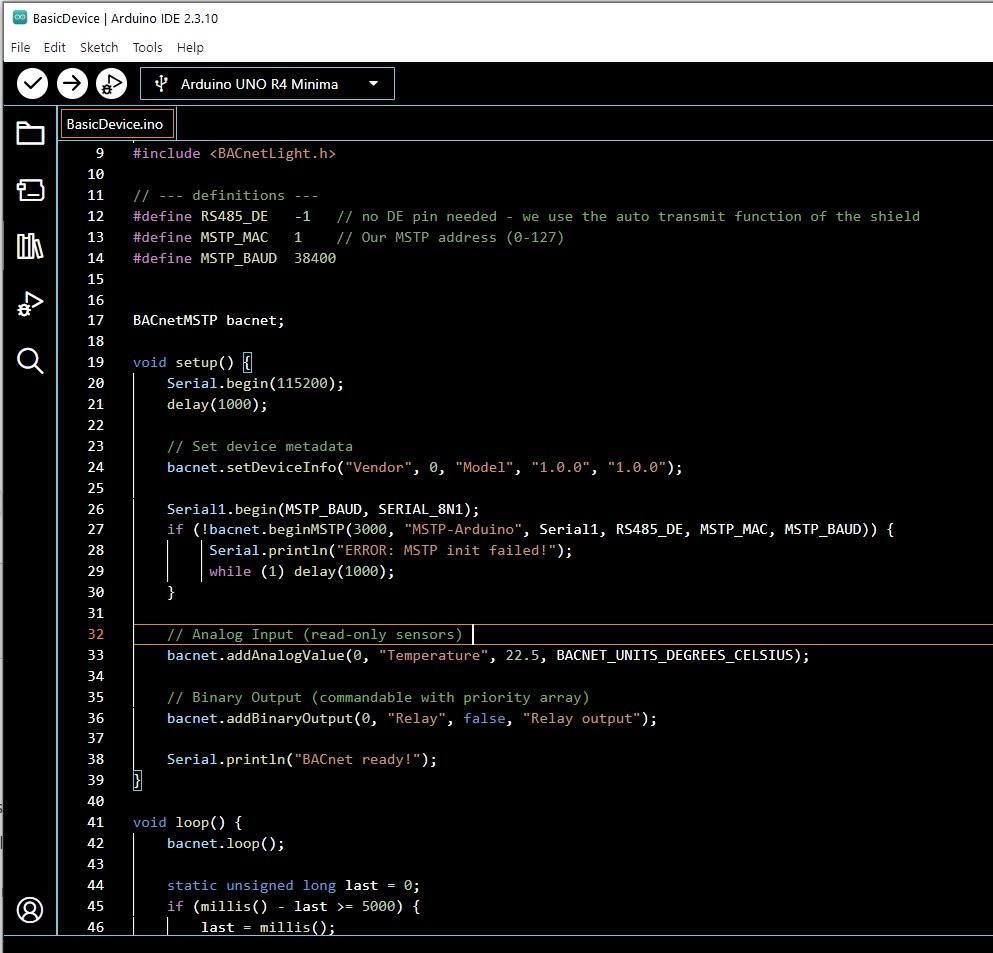Open the Sketchbook folder sidebar icon
This screenshot has width=993, height=953.
click(30, 133)
